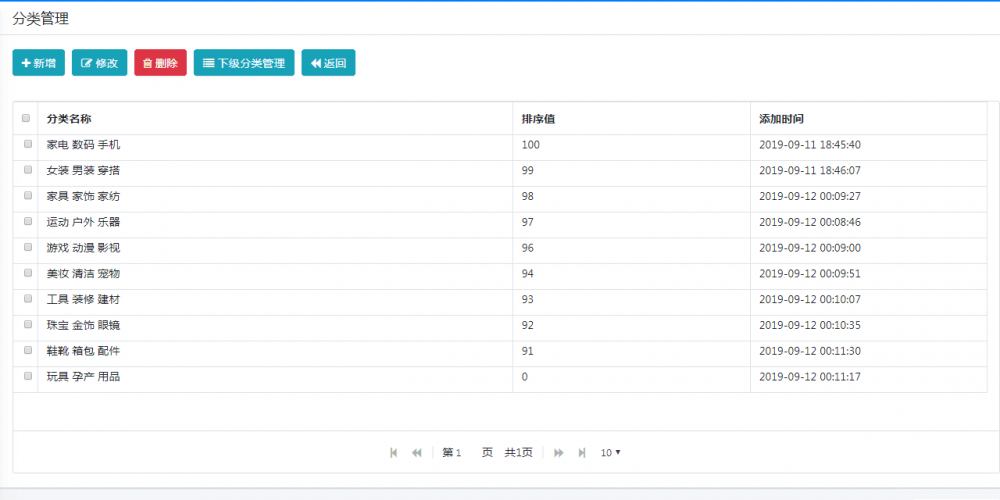Select the 珠宝 金饰 眼镜 category name

coord(84,325)
